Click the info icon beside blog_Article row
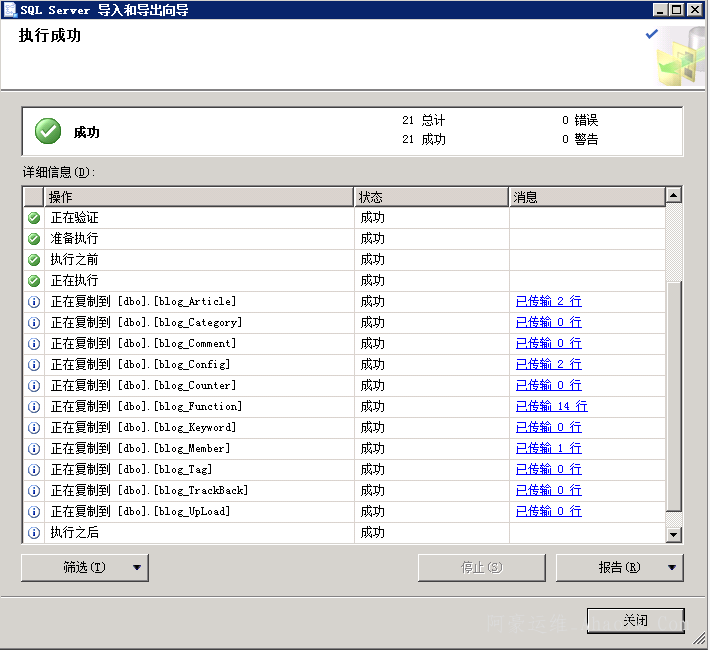Image resolution: width=710 pixels, height=650 pixels. 34,302
